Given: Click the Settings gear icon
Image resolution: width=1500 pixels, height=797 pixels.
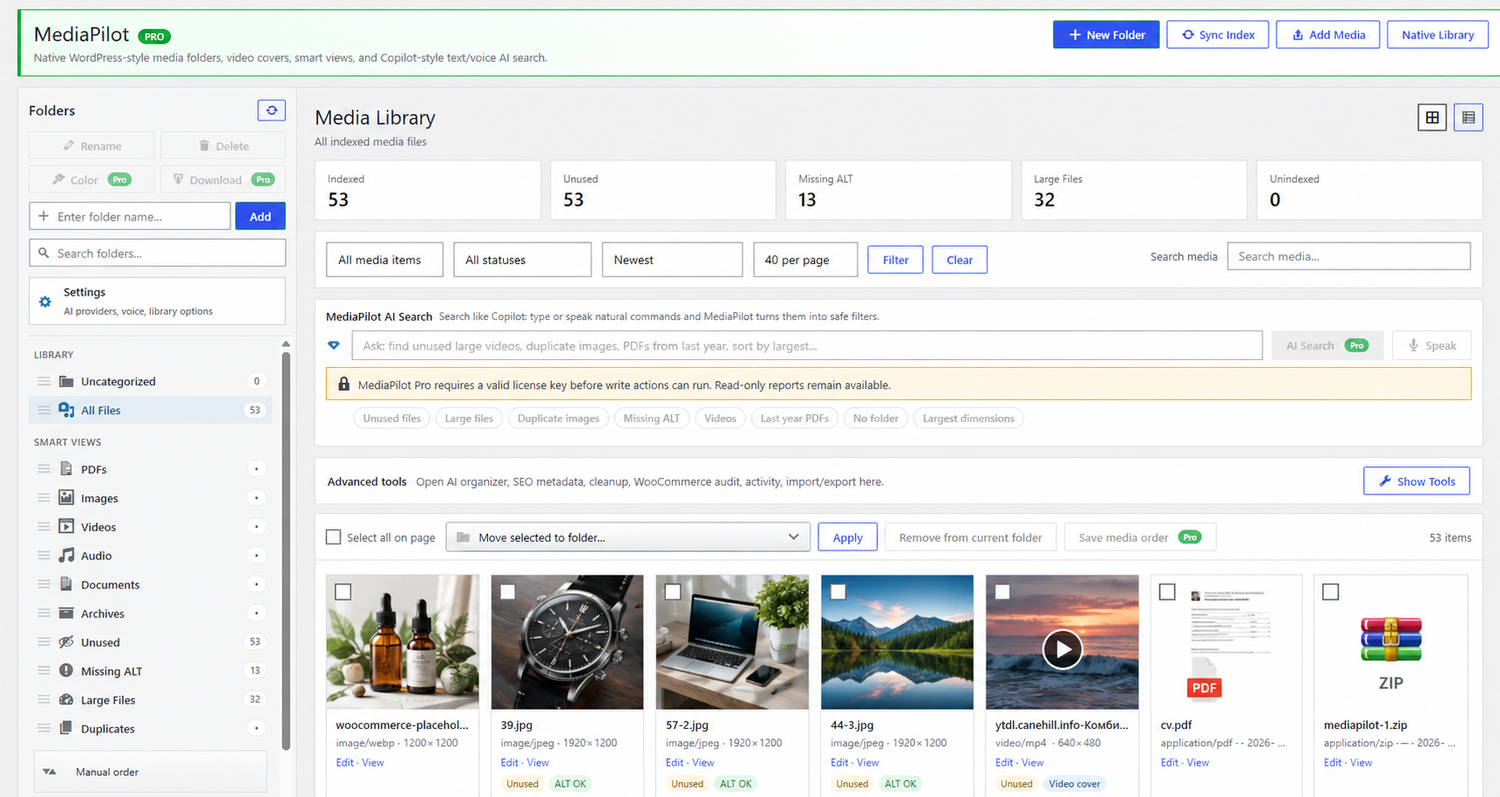Looking at the screenshot, I should 45,301.
